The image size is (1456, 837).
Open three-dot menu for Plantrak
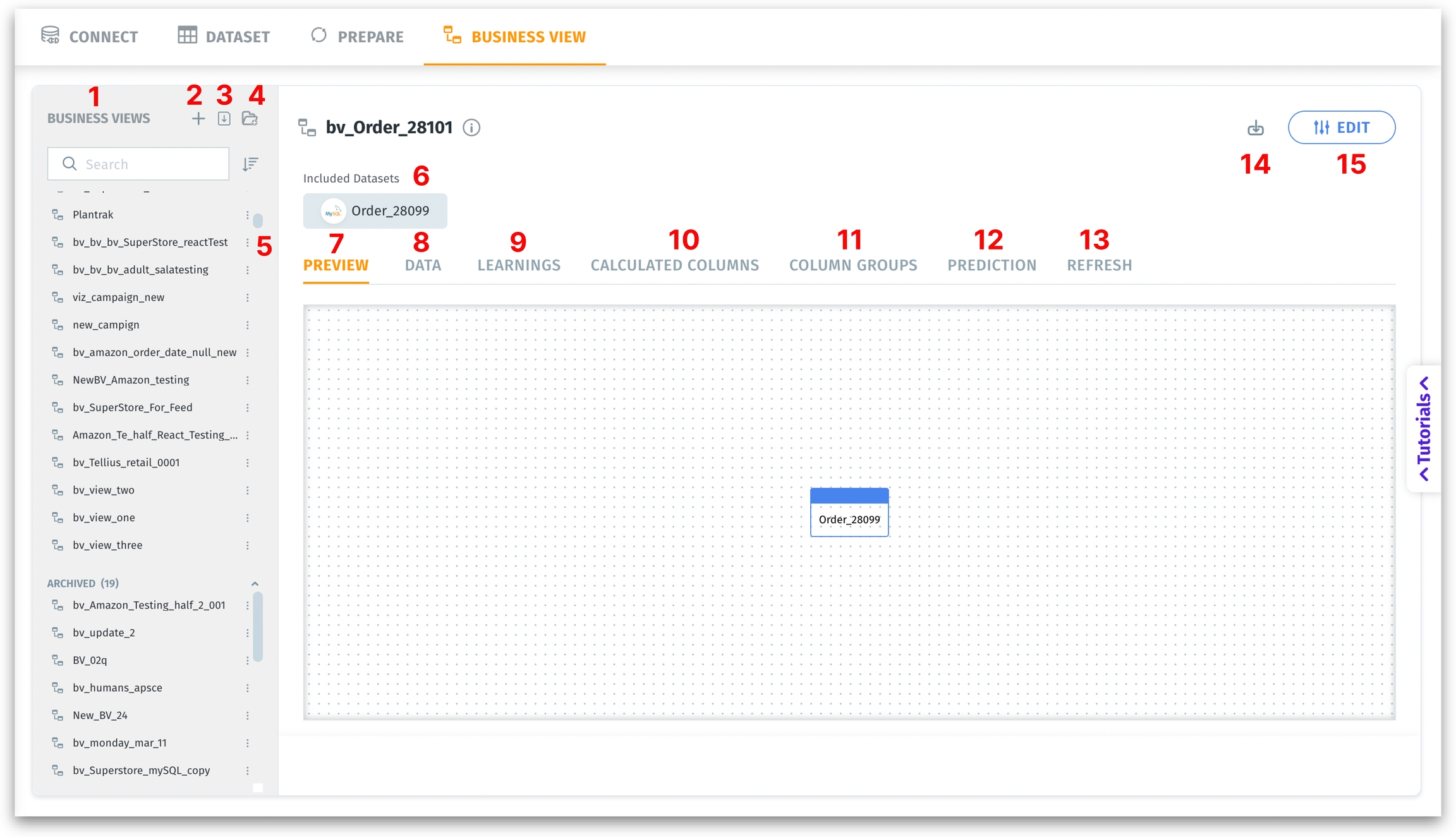point(248,215)
